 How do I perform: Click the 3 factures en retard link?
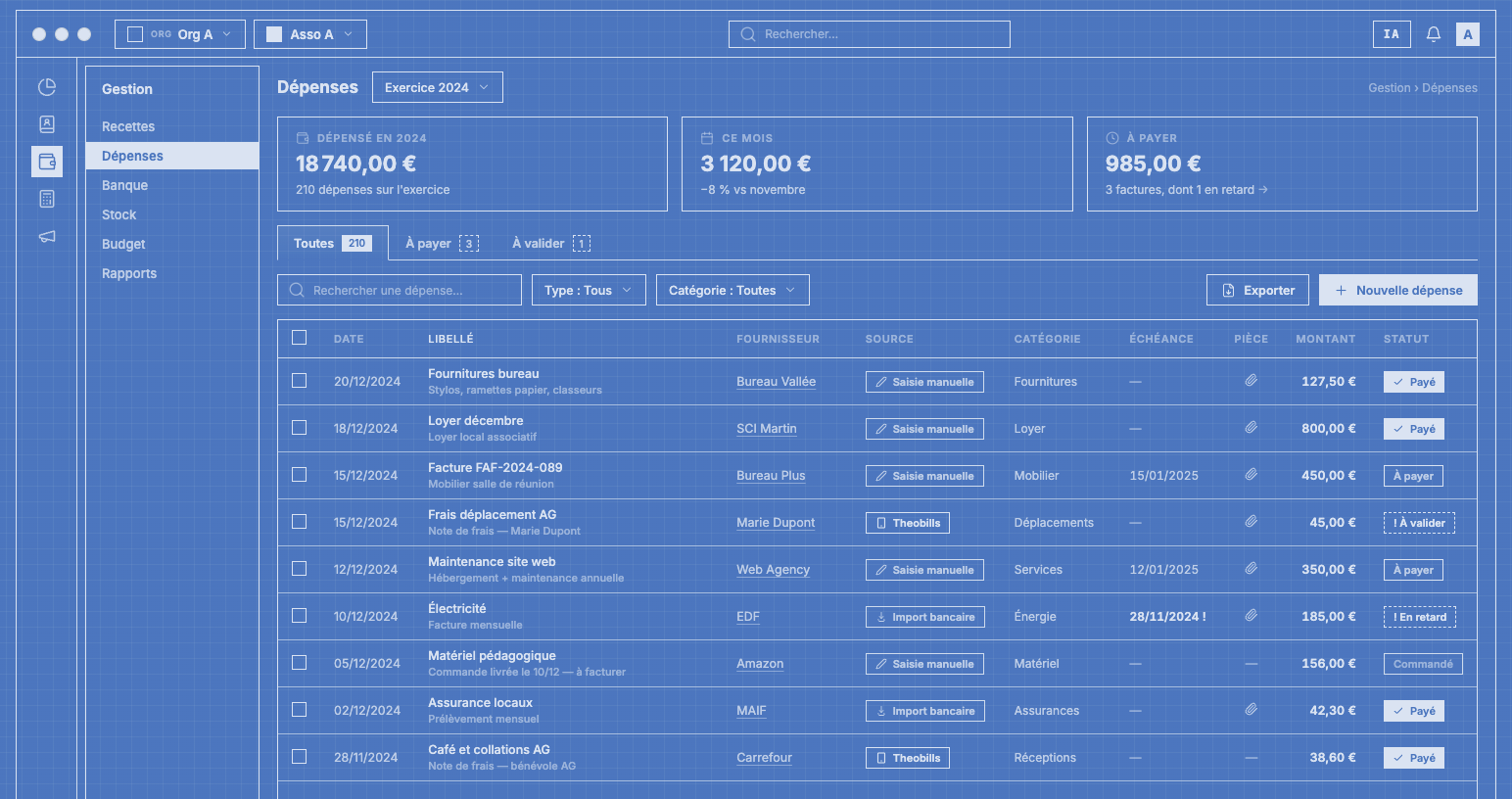coord(1187,190)
